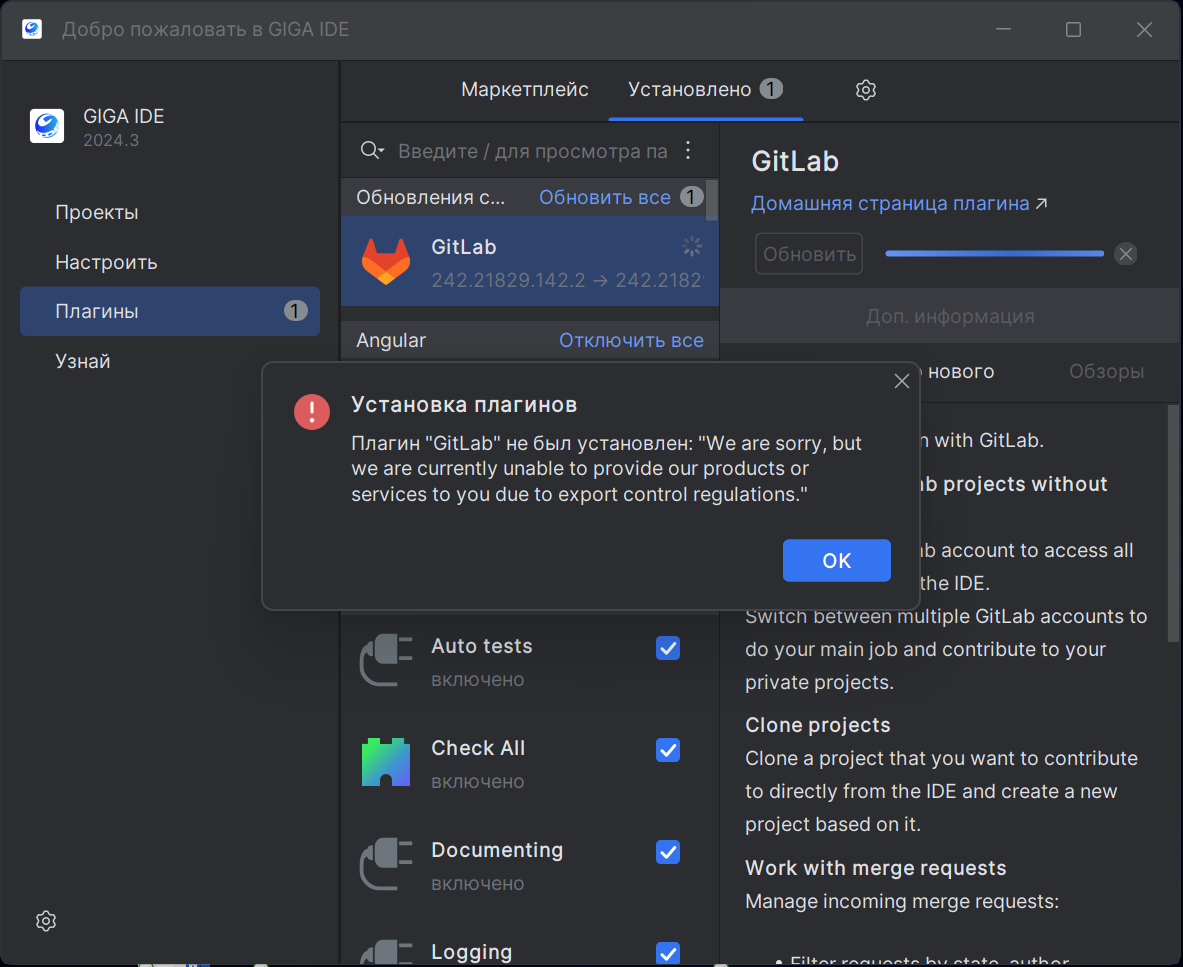Cancel the GitLab update progress
The width and height of the screenshot is (1183, 967).
[x=1126, y=254]
